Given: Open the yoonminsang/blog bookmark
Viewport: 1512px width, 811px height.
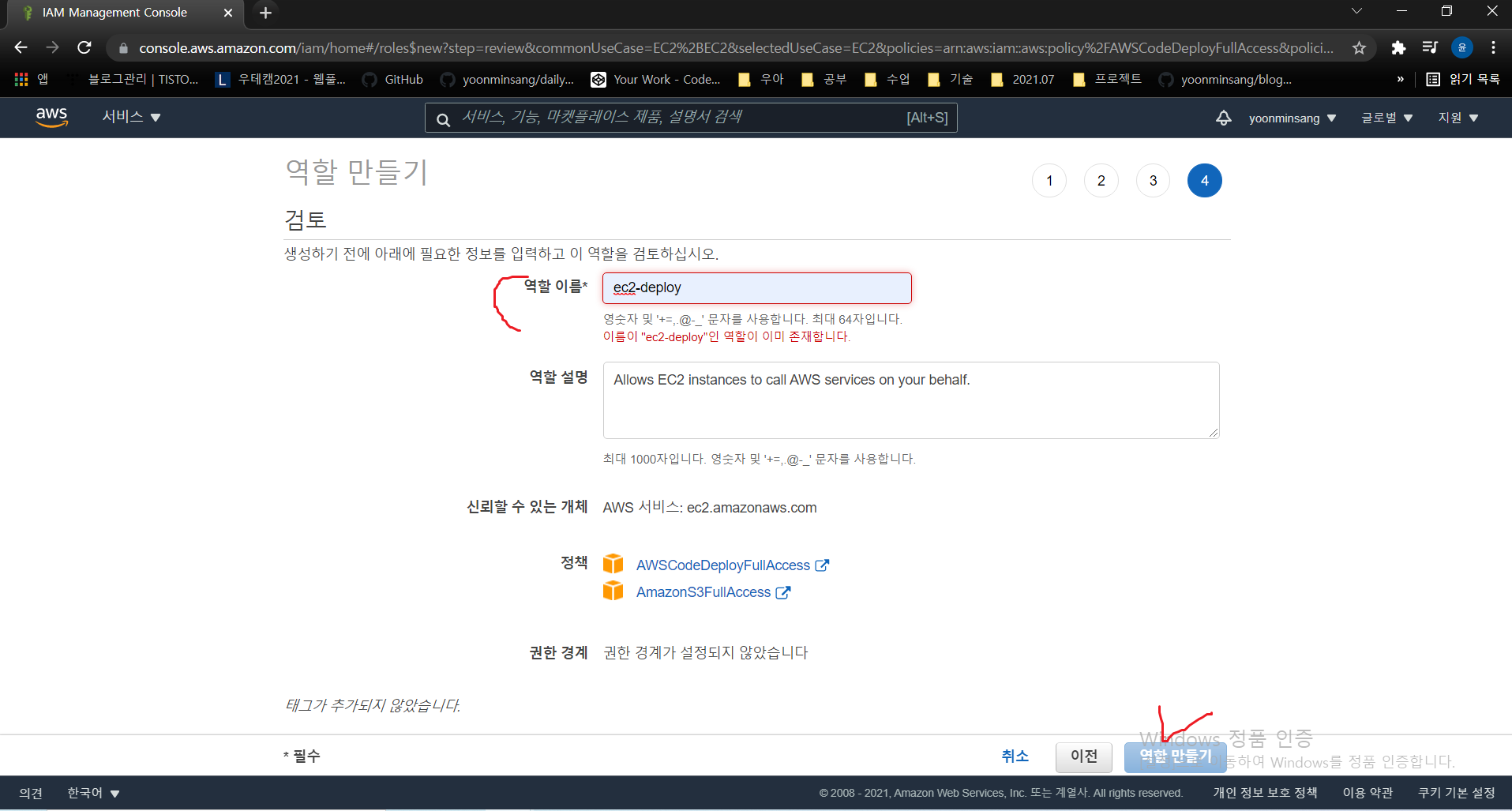Looking at the screenshot, I should 1225,80.
